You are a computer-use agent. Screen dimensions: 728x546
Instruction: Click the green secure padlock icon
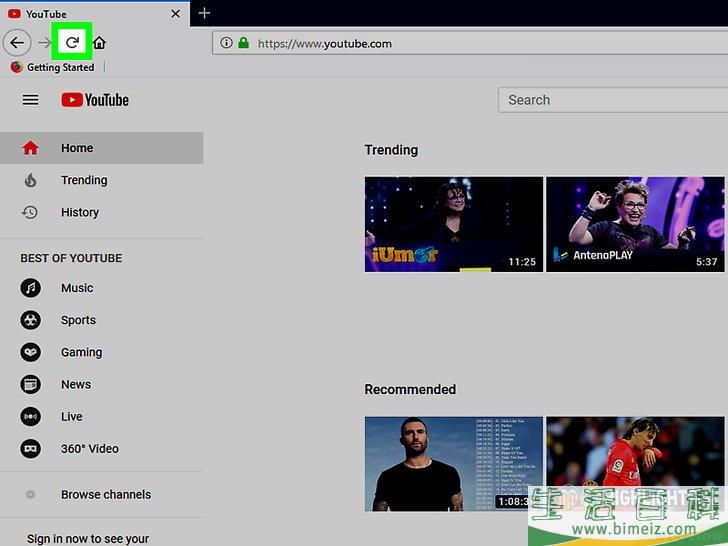(x=243, y=43)
